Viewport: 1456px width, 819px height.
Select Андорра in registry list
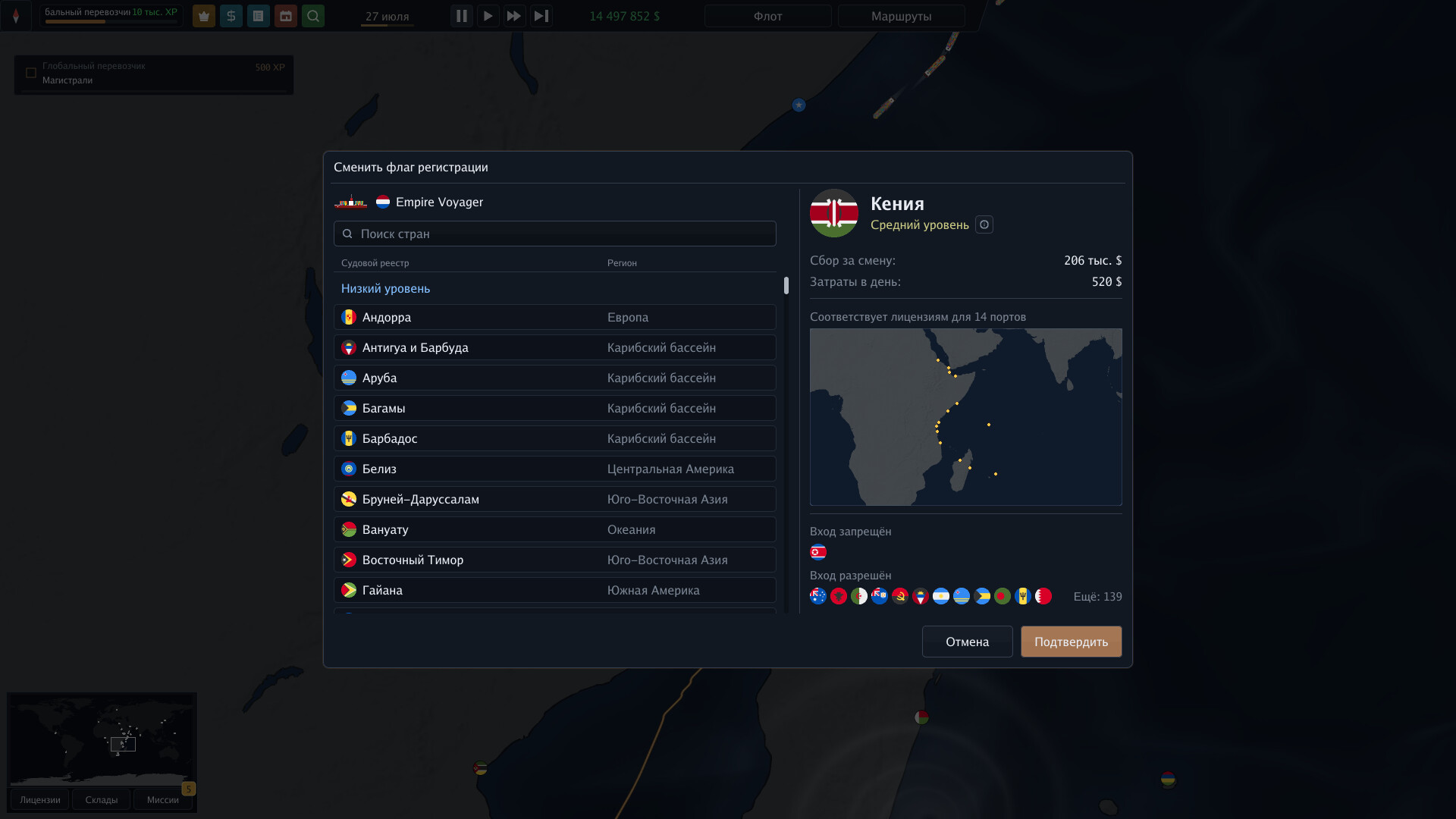point(555,317)
